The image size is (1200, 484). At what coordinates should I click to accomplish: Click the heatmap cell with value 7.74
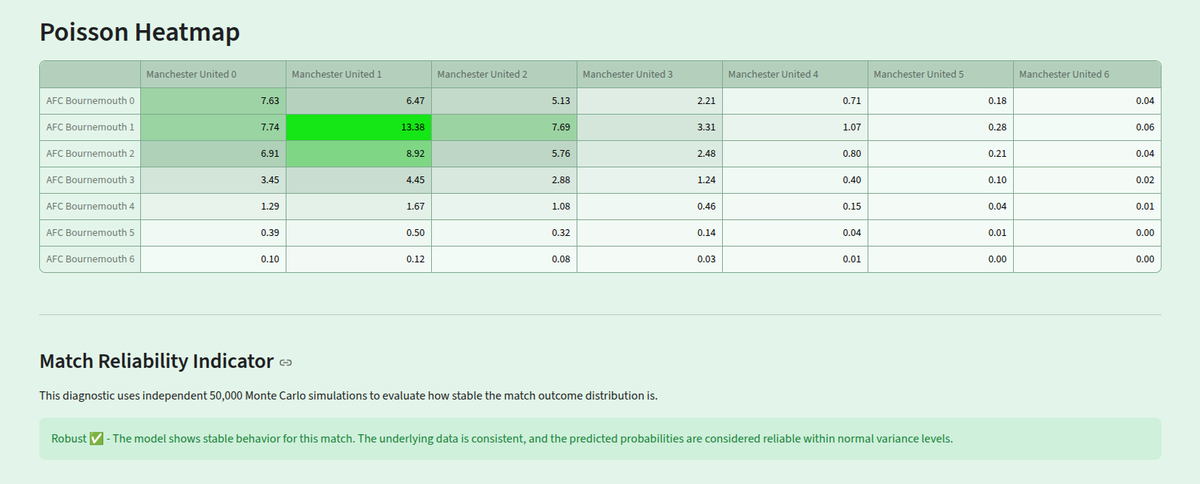tap(213, 127)
